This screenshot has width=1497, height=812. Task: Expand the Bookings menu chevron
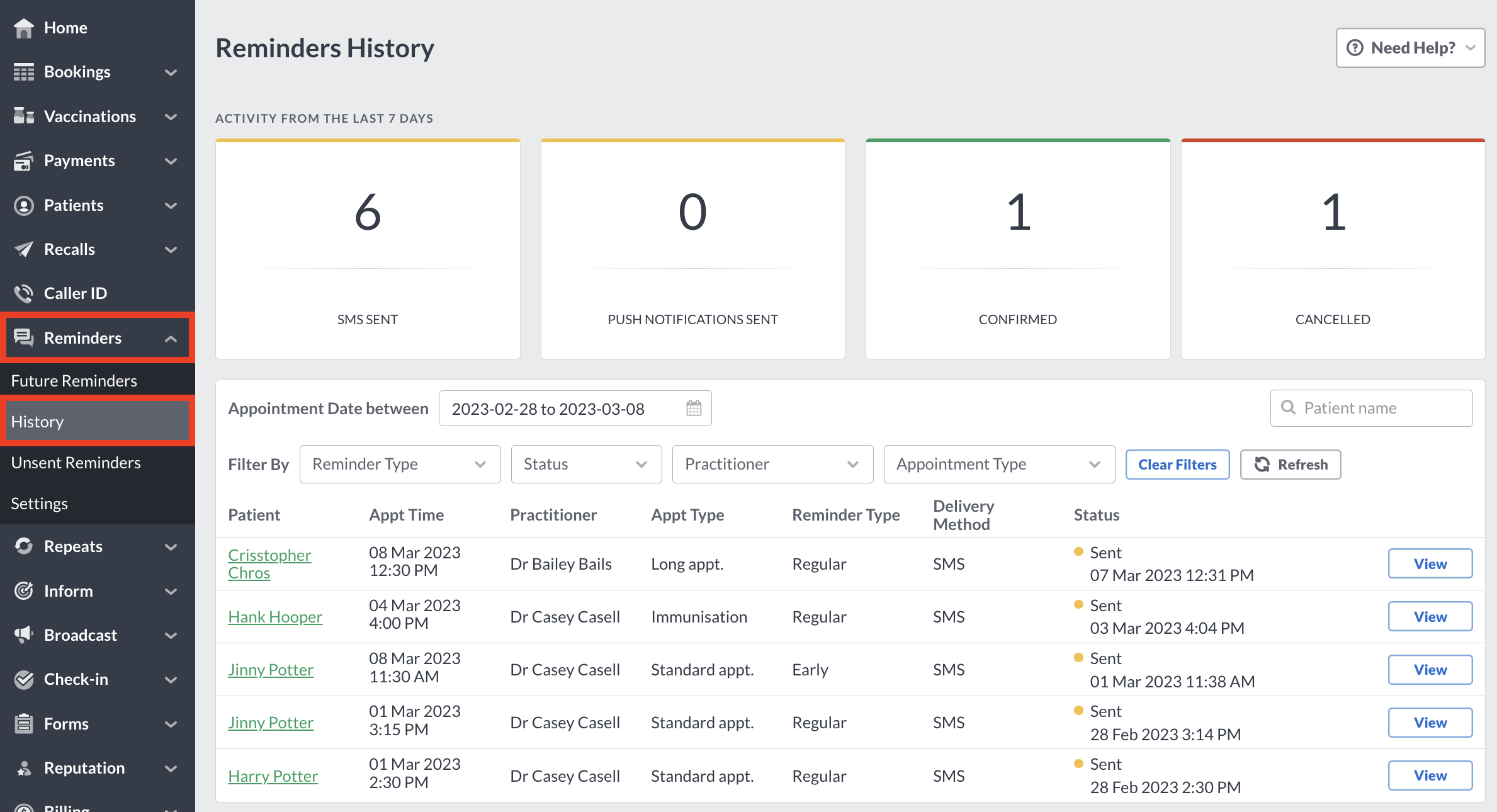pyautogui.click(x=171, y=72)
